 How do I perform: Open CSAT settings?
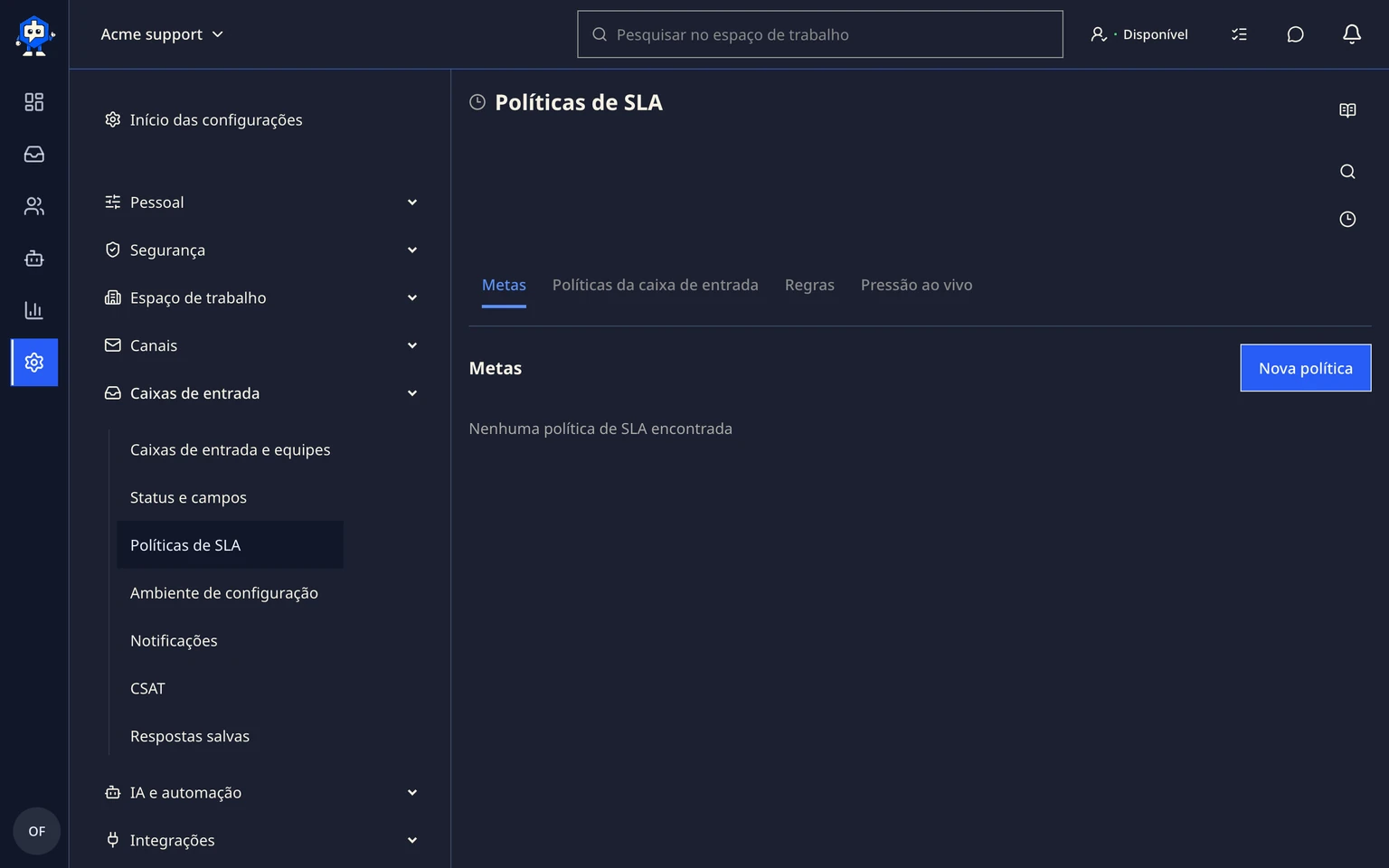click(230, 689)
